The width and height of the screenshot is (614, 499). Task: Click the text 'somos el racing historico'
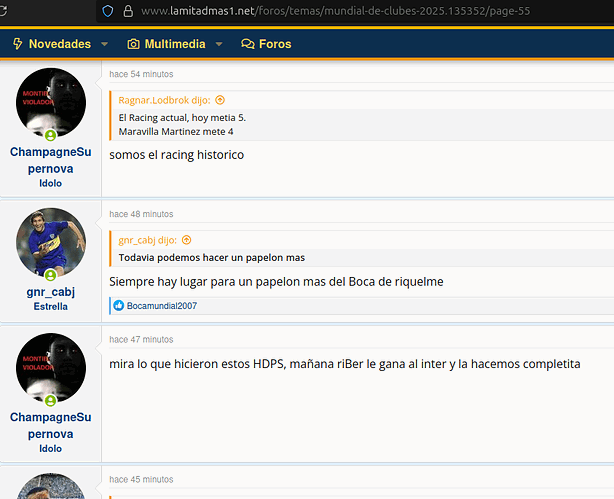click(x=177, y=155)
